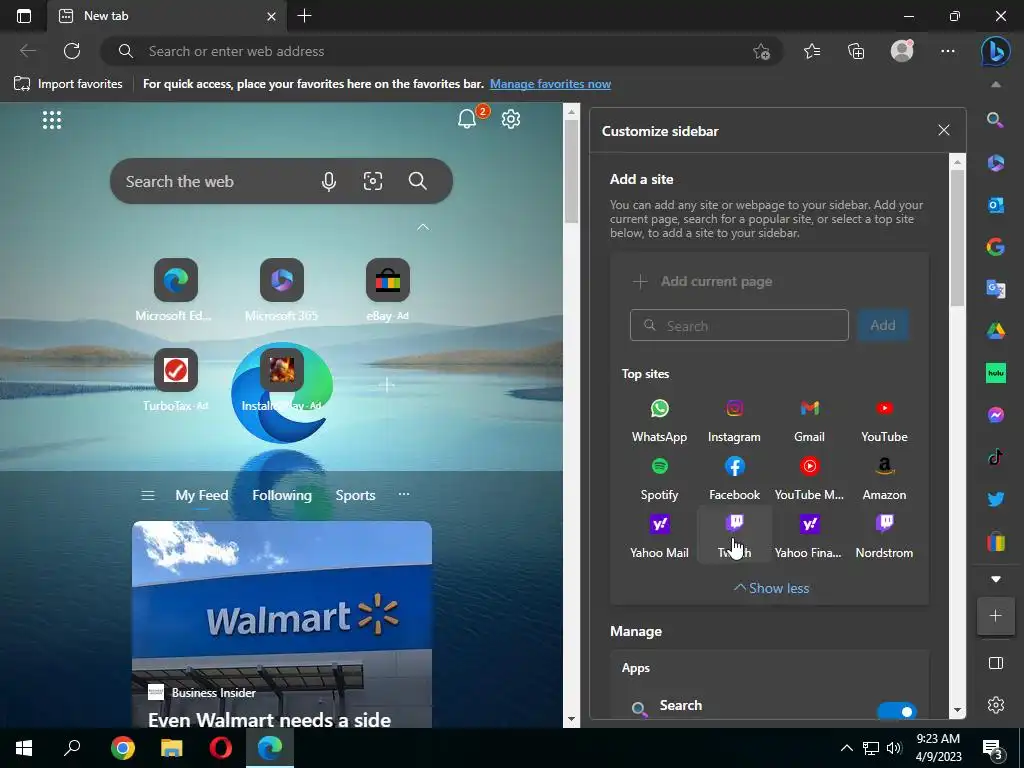Screen dimensions: 1024x768
Task: Open the shopping bag sidebar app
Action: (995, 541)
